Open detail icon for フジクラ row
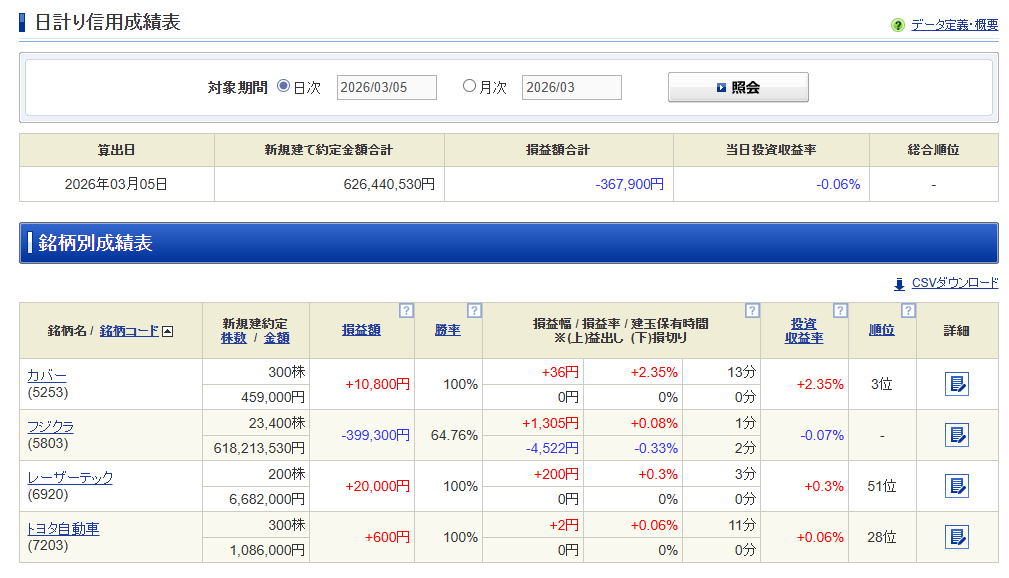Viewport: 1009px width, 578px height. 956,435
